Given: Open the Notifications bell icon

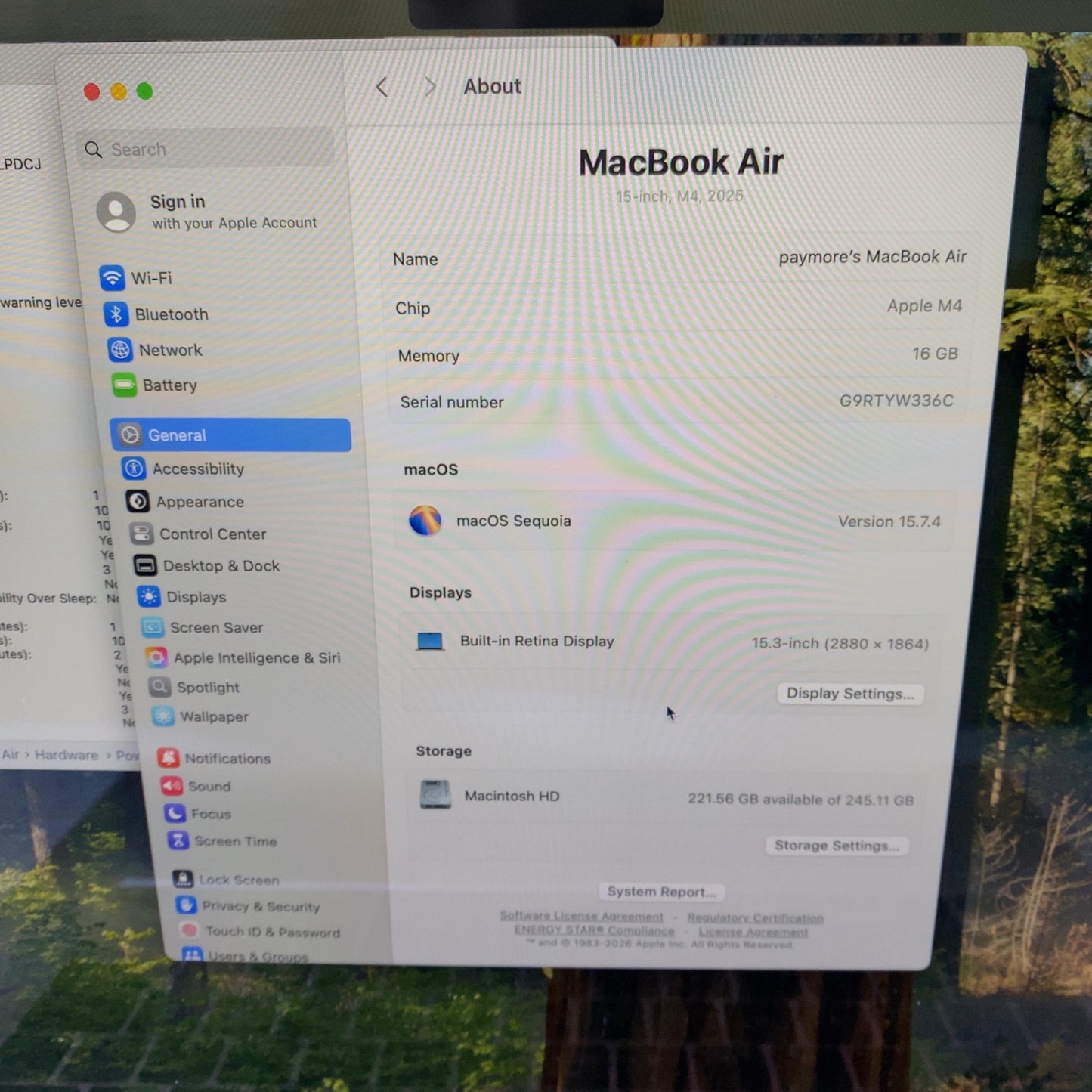Looking at the screenshot, I should pos(169,757).
